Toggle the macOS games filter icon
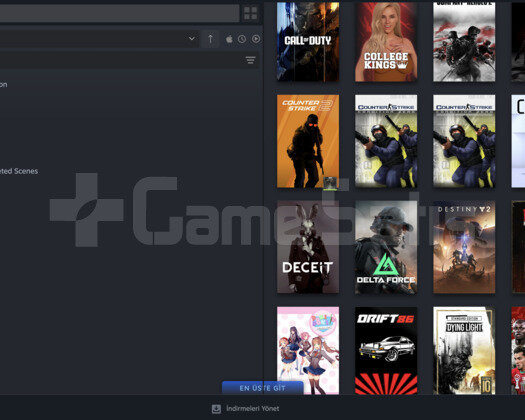This screenshot has height=420, width=525. coord(229,39)
